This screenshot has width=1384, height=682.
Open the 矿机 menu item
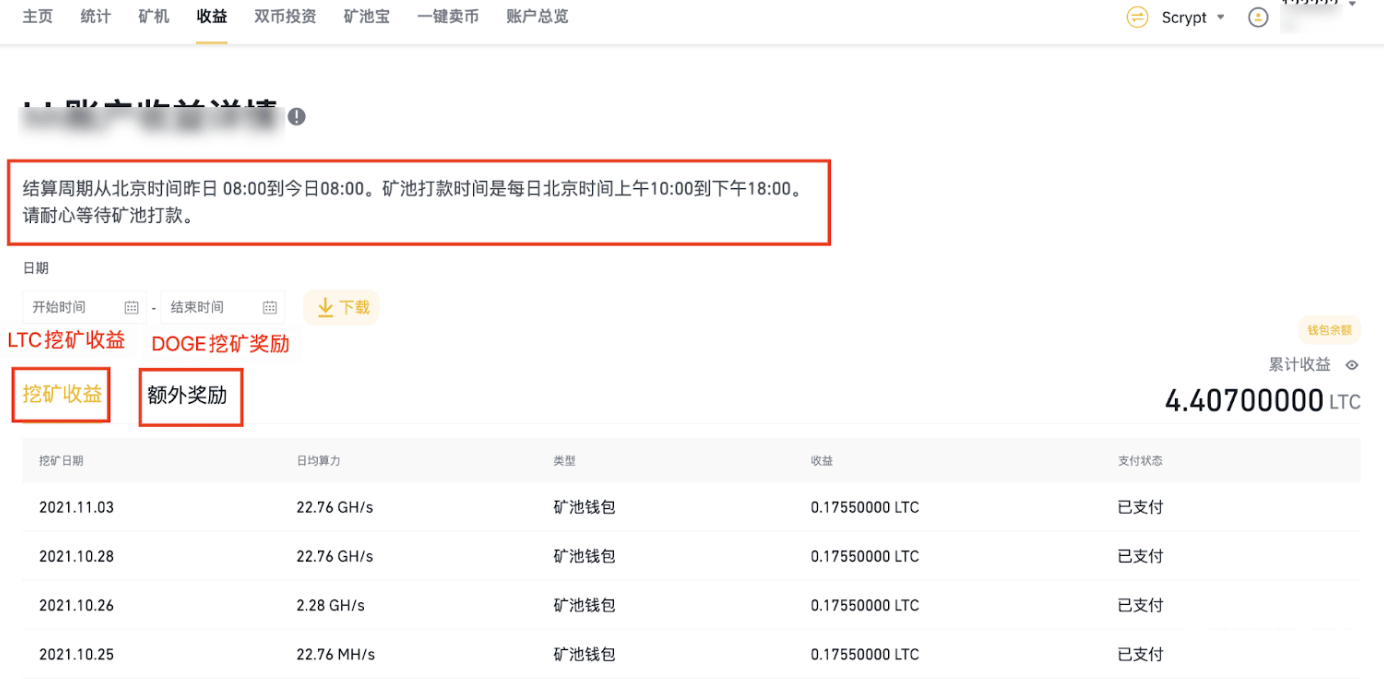[x=154, y=17]
